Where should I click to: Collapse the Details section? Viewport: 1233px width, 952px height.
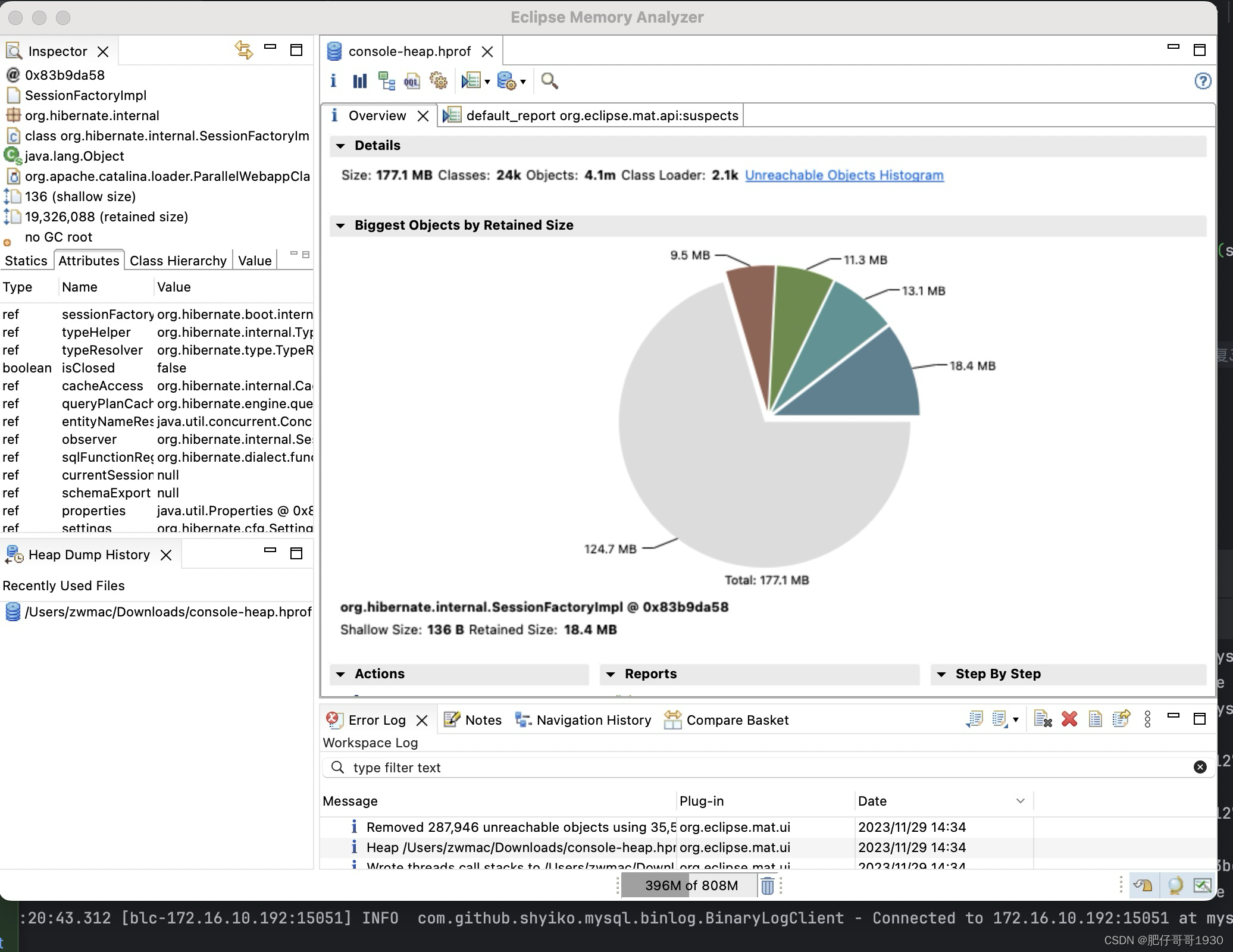tap(340, 146)
